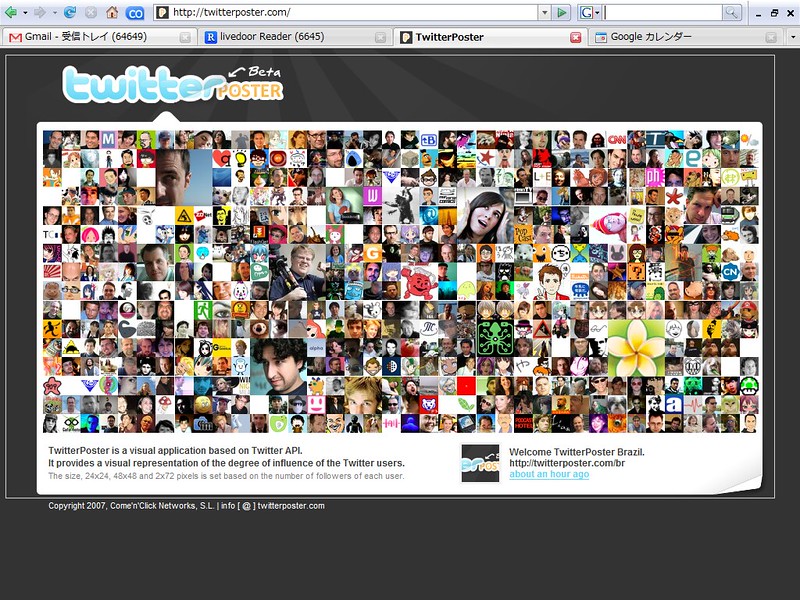Go to the Home page icon
800x600 pixels.
(112, 12)
